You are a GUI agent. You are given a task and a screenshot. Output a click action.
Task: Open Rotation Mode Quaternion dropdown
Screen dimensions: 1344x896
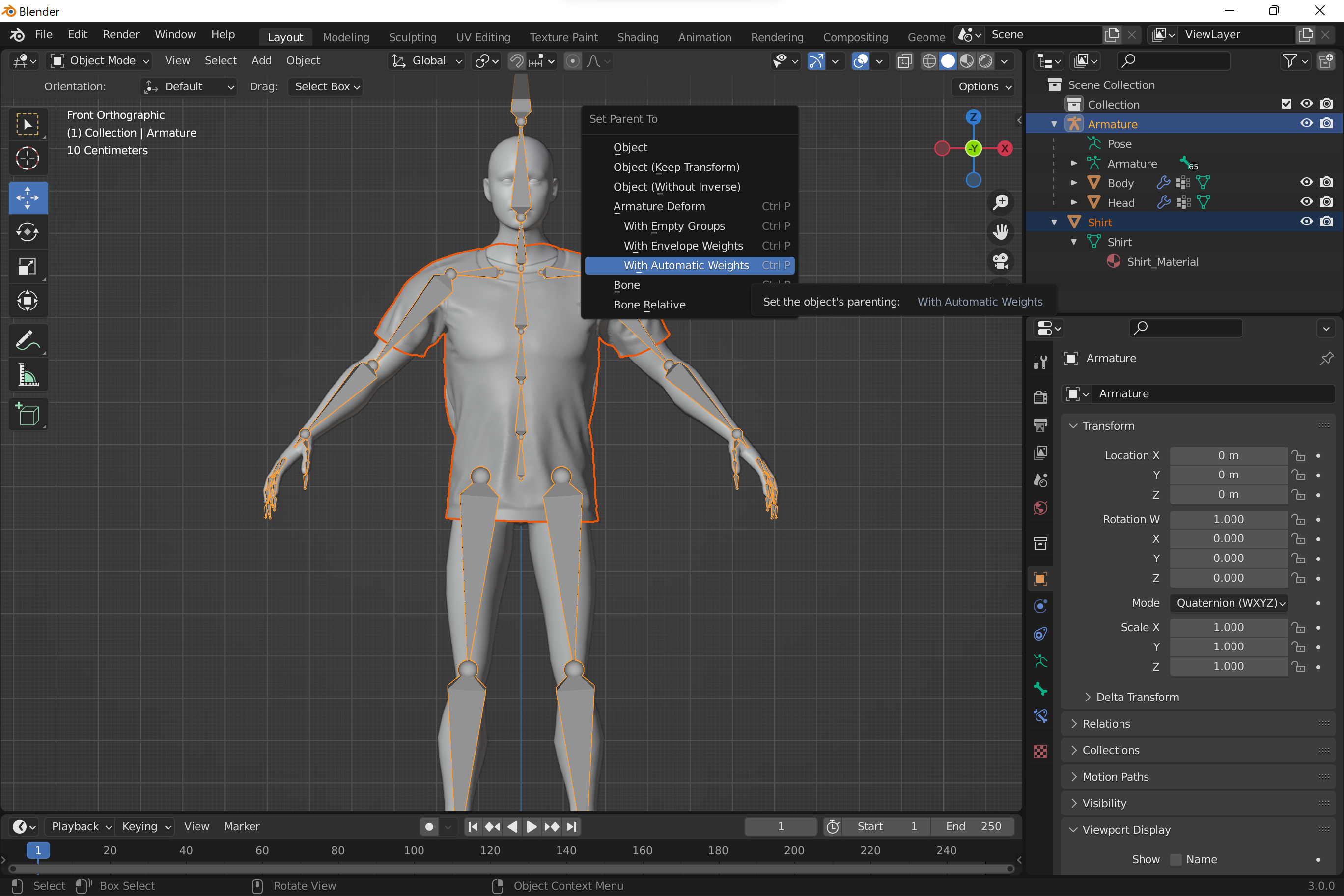coord(1229,603)
